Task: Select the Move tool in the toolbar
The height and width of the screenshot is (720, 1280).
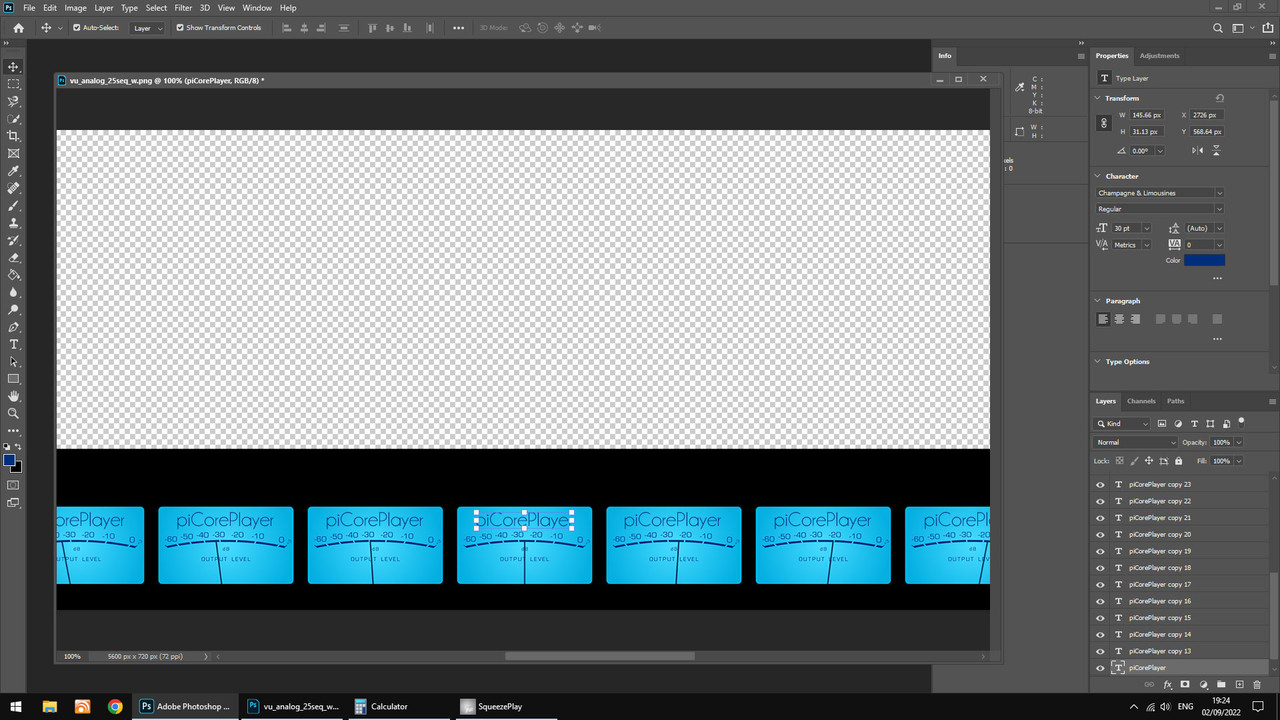Action: (x=14, y=66)
